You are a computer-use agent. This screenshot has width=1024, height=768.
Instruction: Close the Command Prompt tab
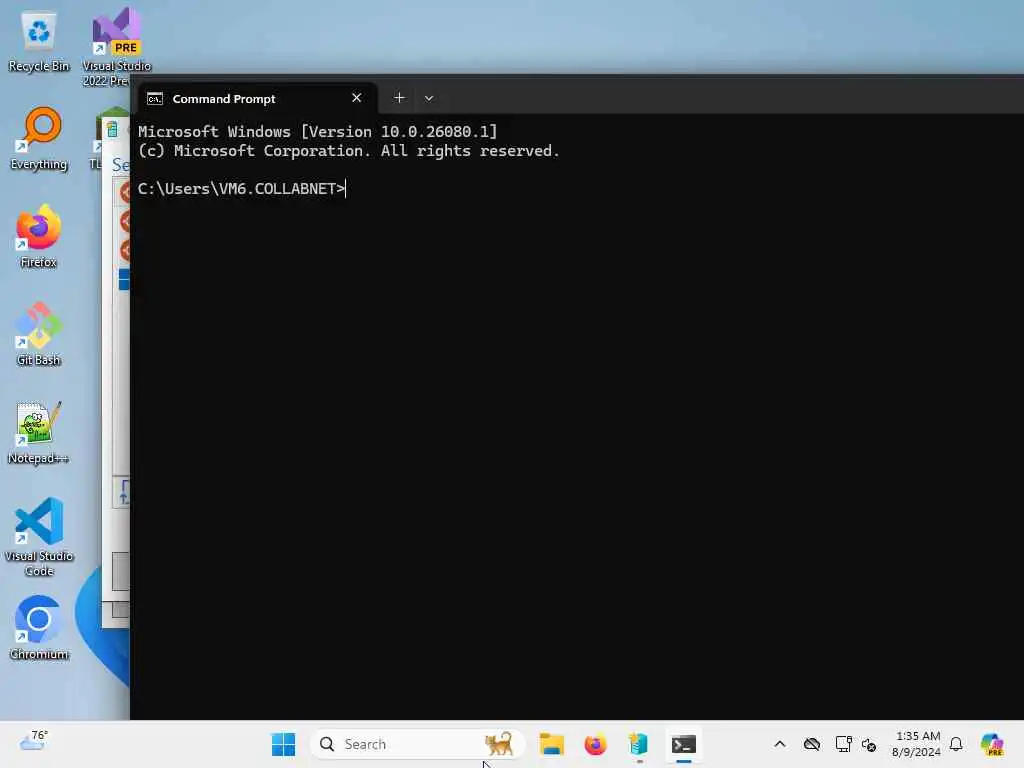click(x=357, y=98)
